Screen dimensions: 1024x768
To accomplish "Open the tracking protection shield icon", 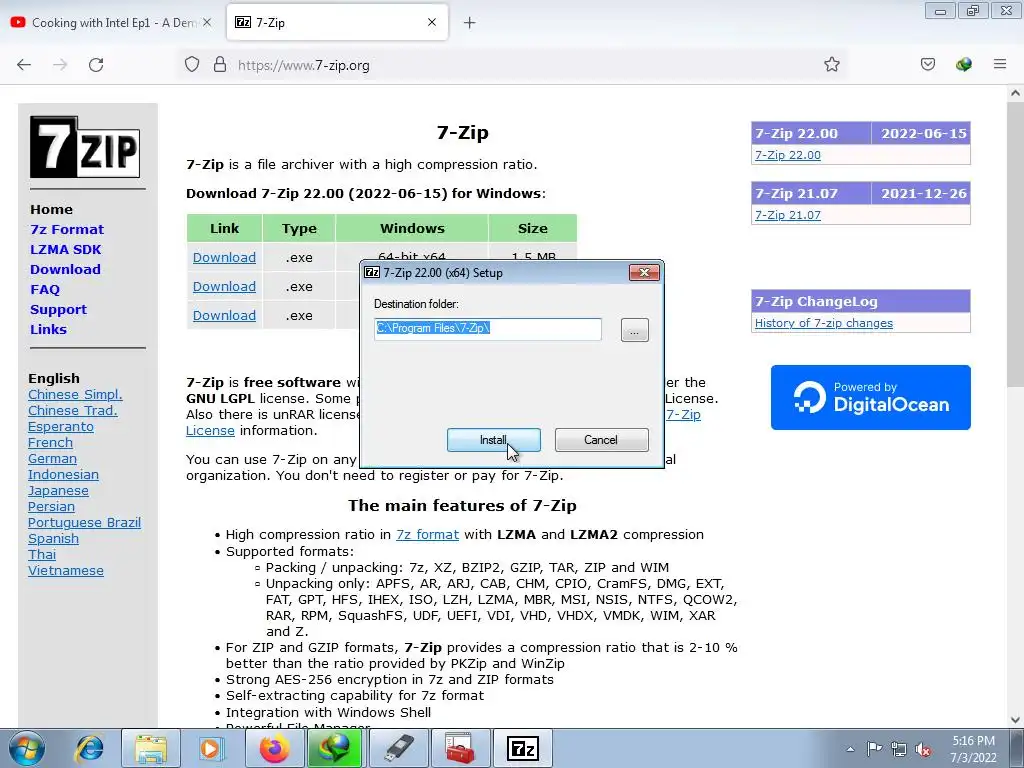I will click(x=191, y=65).
